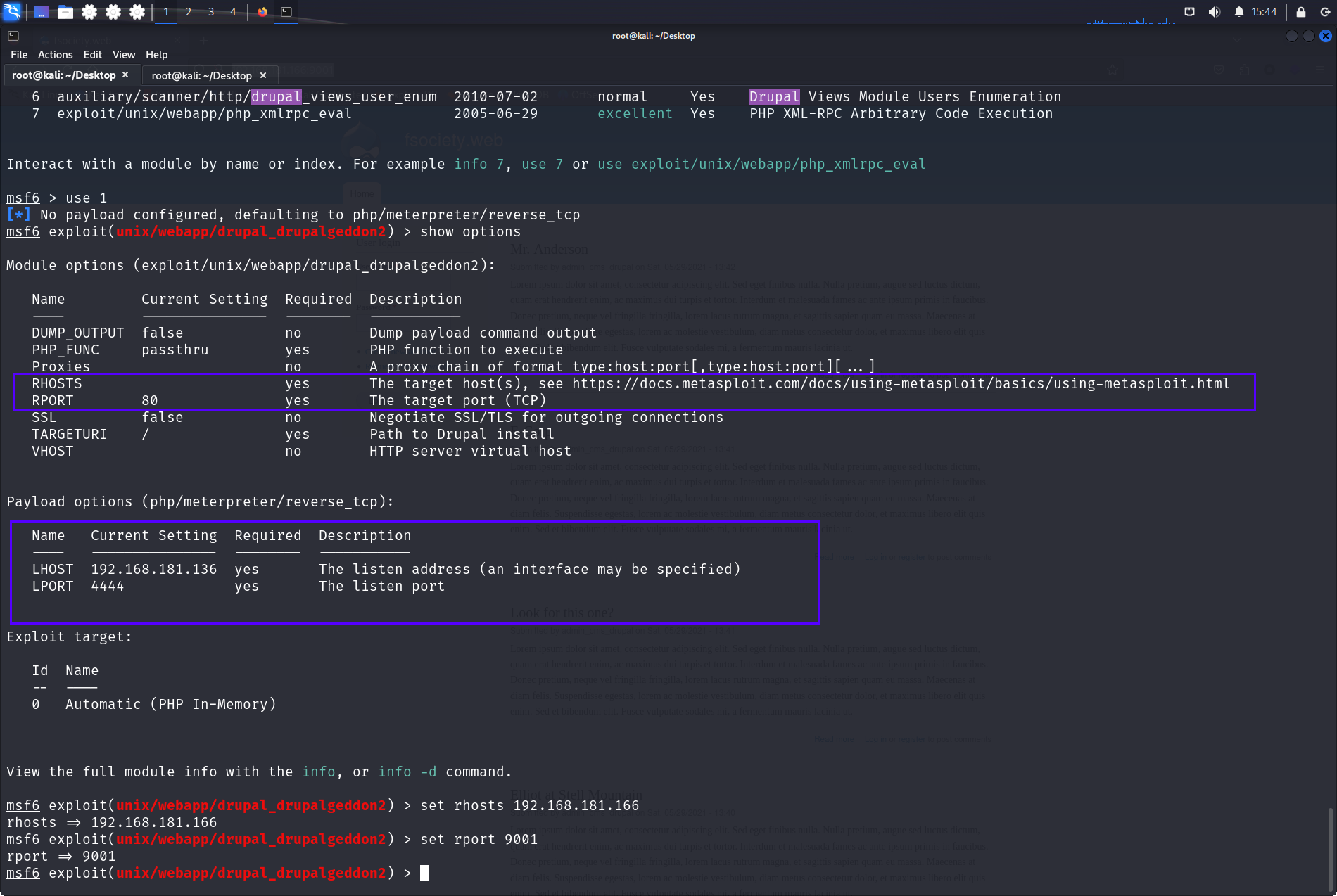The image size is (1337, 896).
Task: Open the Help menu
Action: (x=156, y=55)
